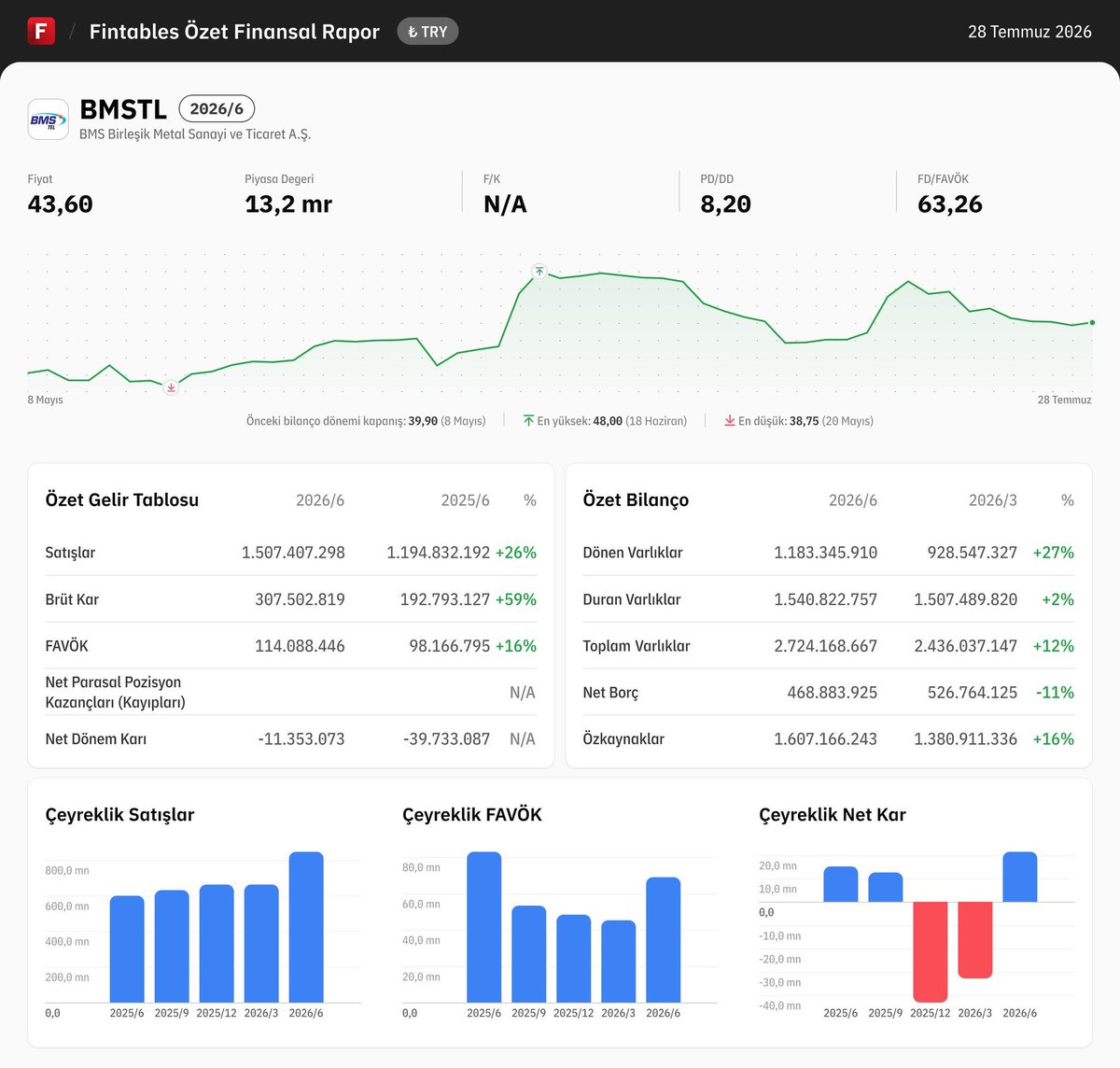
Task: Click the Fintables Özet Finansal Rapor title
Action: tap(234, 32)
